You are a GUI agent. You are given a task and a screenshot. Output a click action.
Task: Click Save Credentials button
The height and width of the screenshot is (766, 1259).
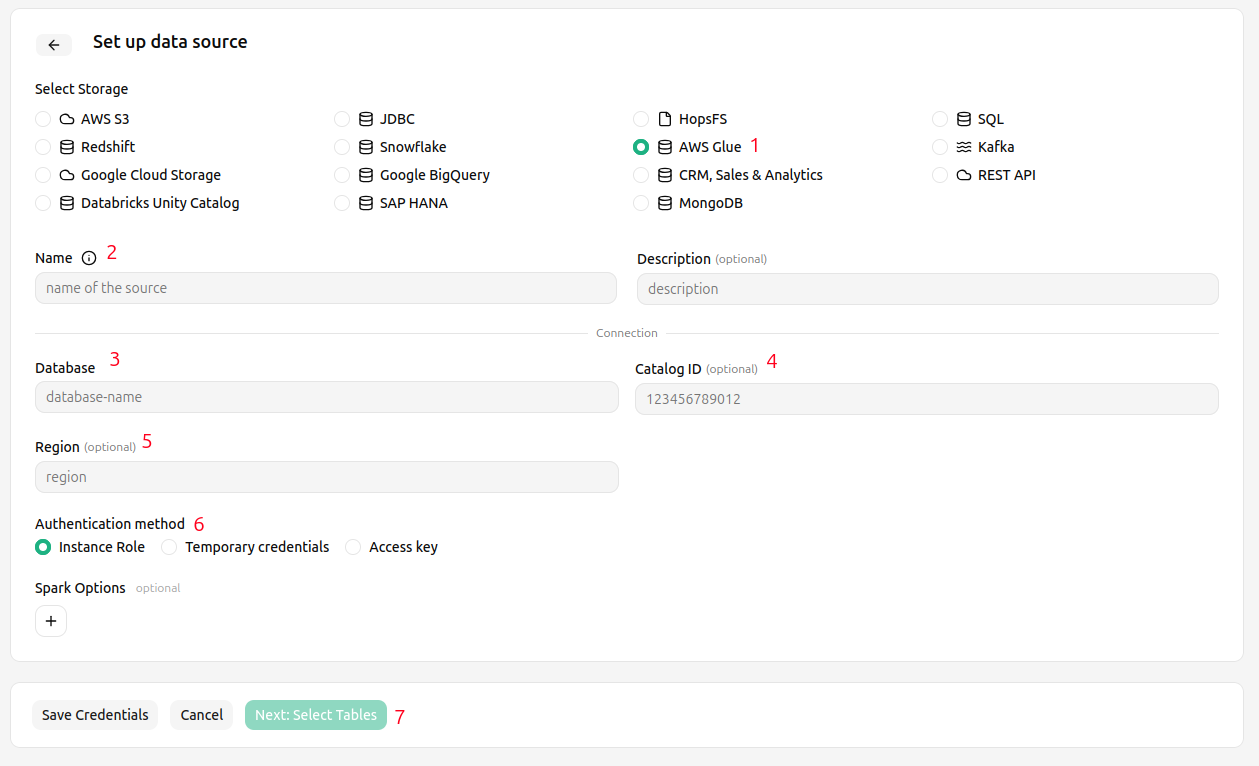point(95,715)
